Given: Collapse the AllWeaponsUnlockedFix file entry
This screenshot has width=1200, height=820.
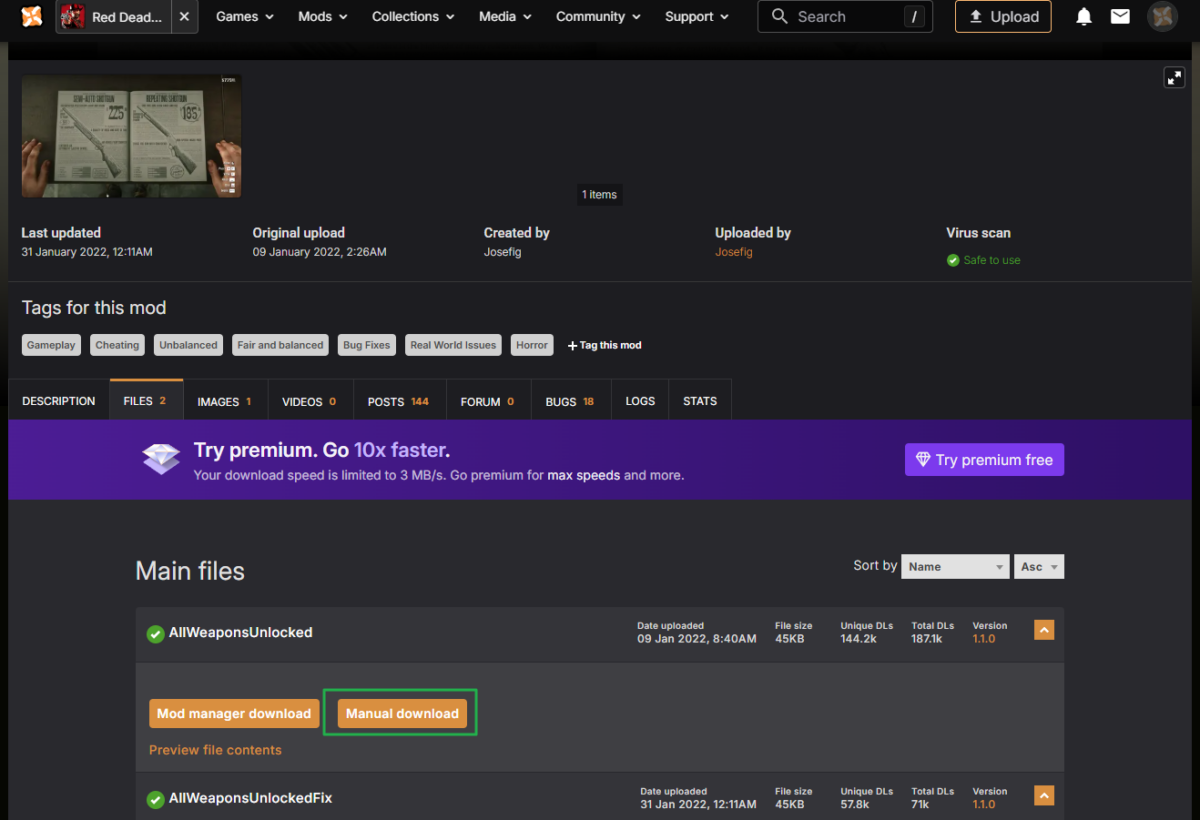Looking at the screenshot, I should coord(1044,796).
